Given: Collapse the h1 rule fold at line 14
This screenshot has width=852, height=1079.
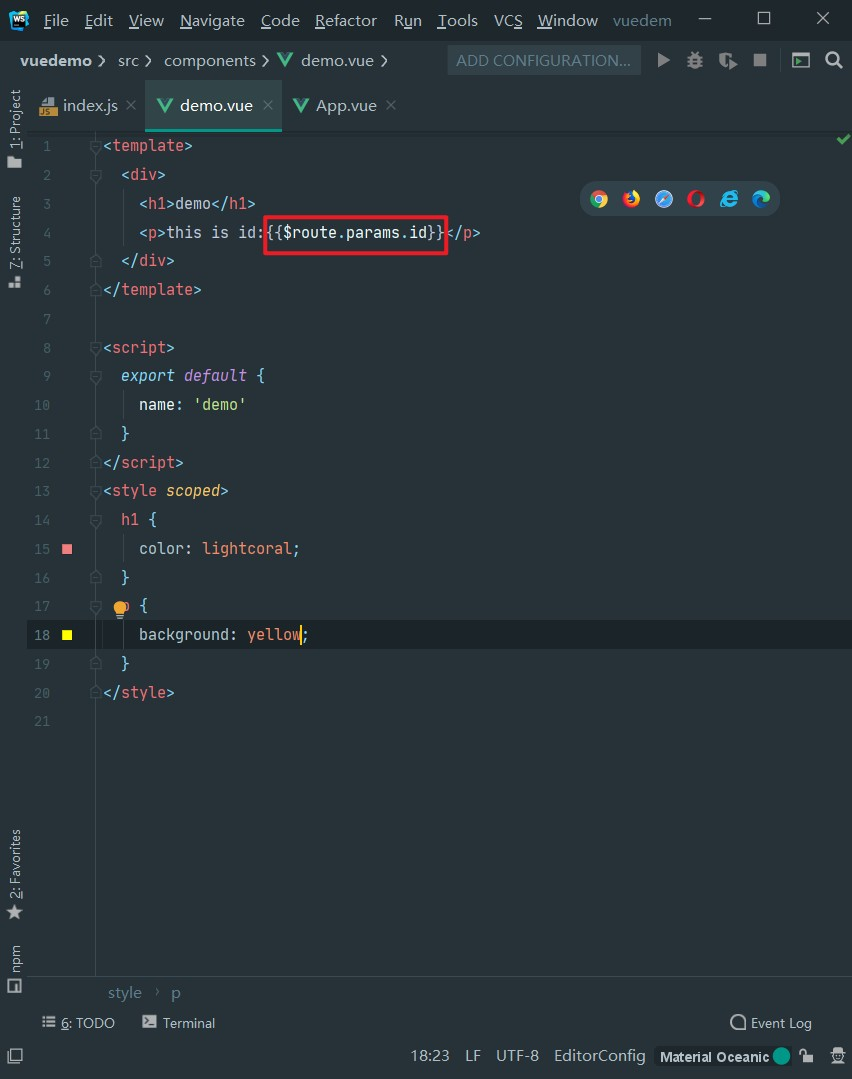Looking at the screenshot, I should tap(96, 520).
